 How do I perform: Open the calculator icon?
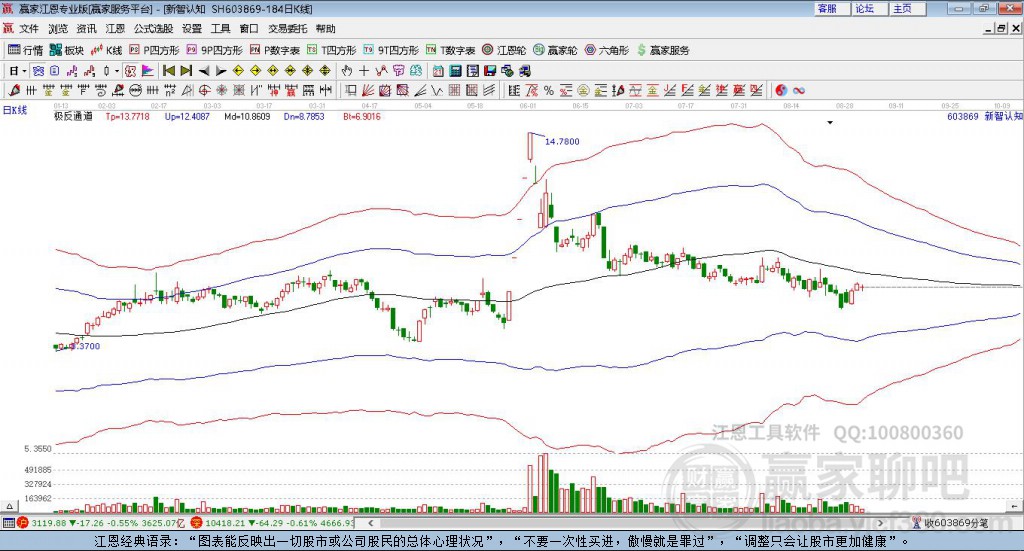(455, 71)
